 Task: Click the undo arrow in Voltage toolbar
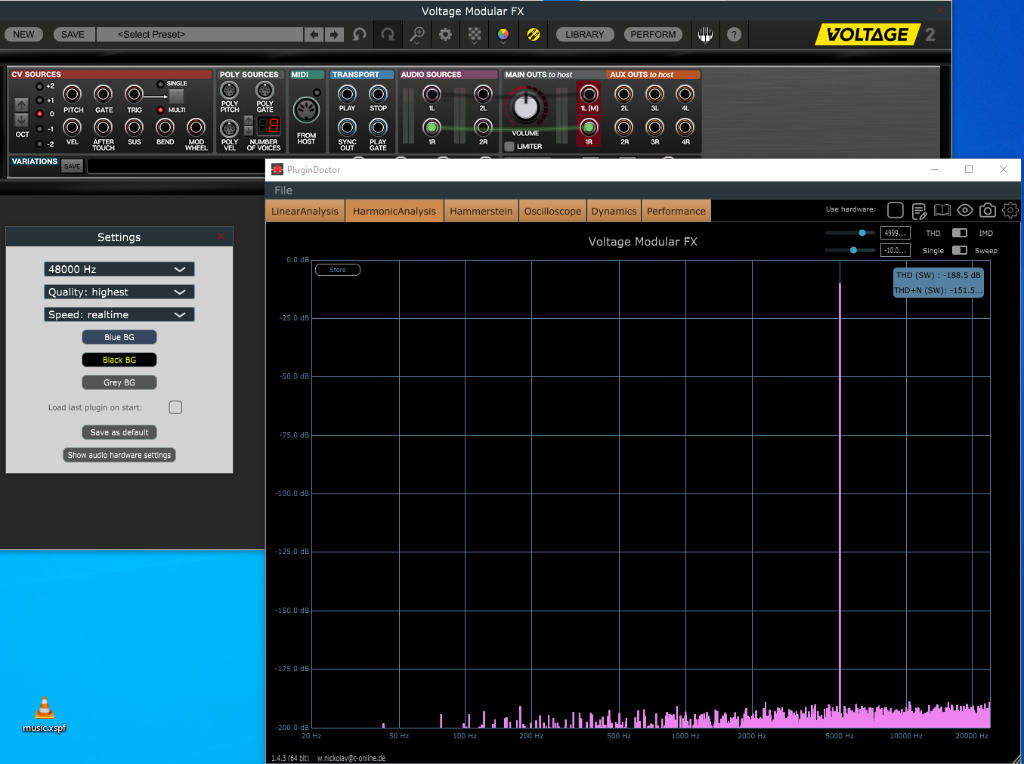[359, 35]
